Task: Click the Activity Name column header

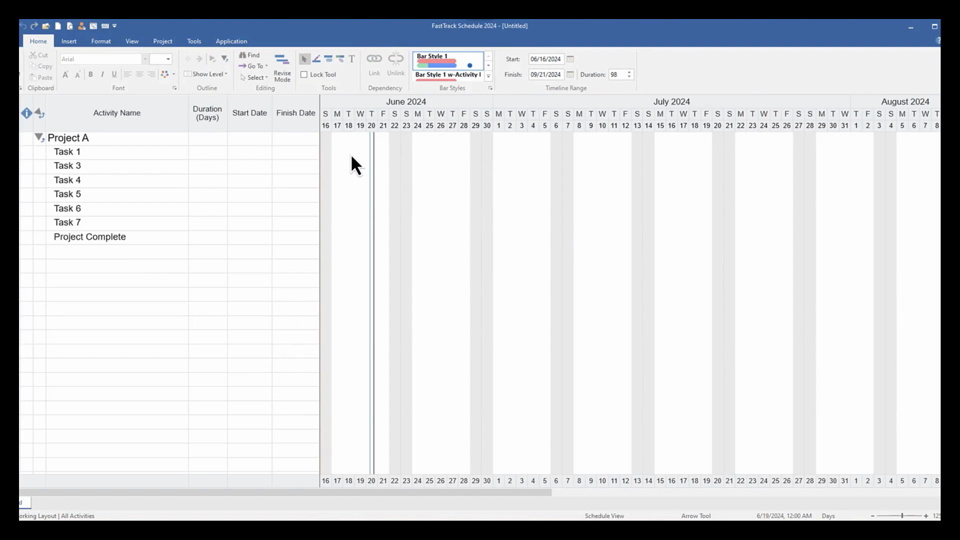Action: click(x=117, y=113)
